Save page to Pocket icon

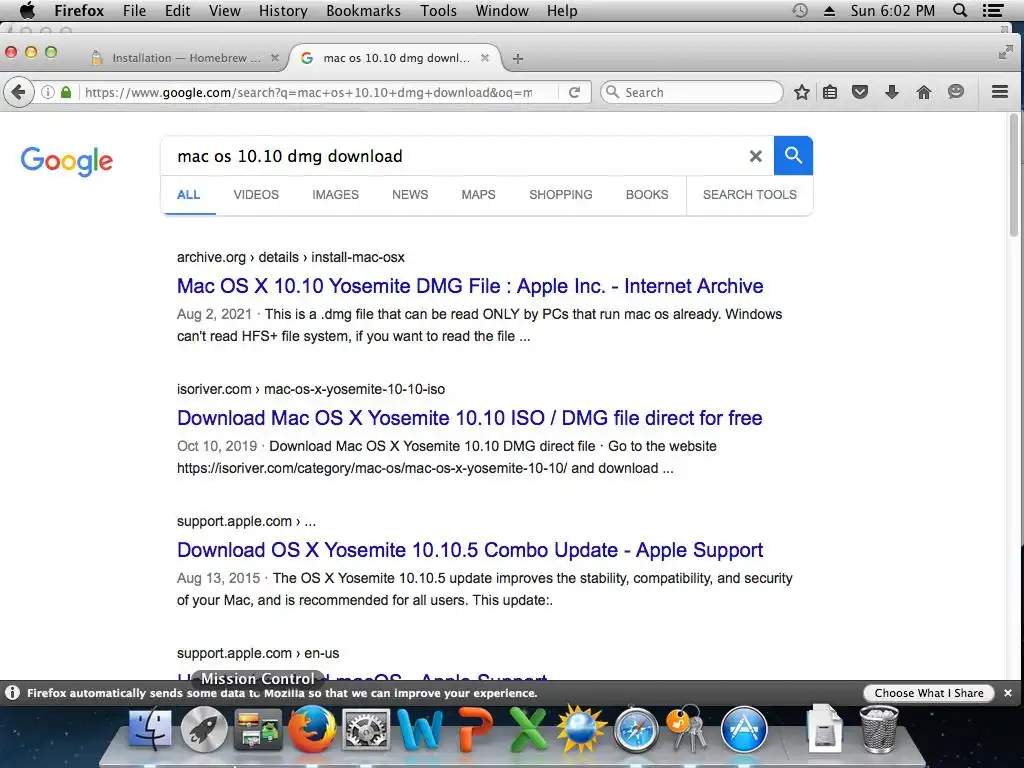860,92
